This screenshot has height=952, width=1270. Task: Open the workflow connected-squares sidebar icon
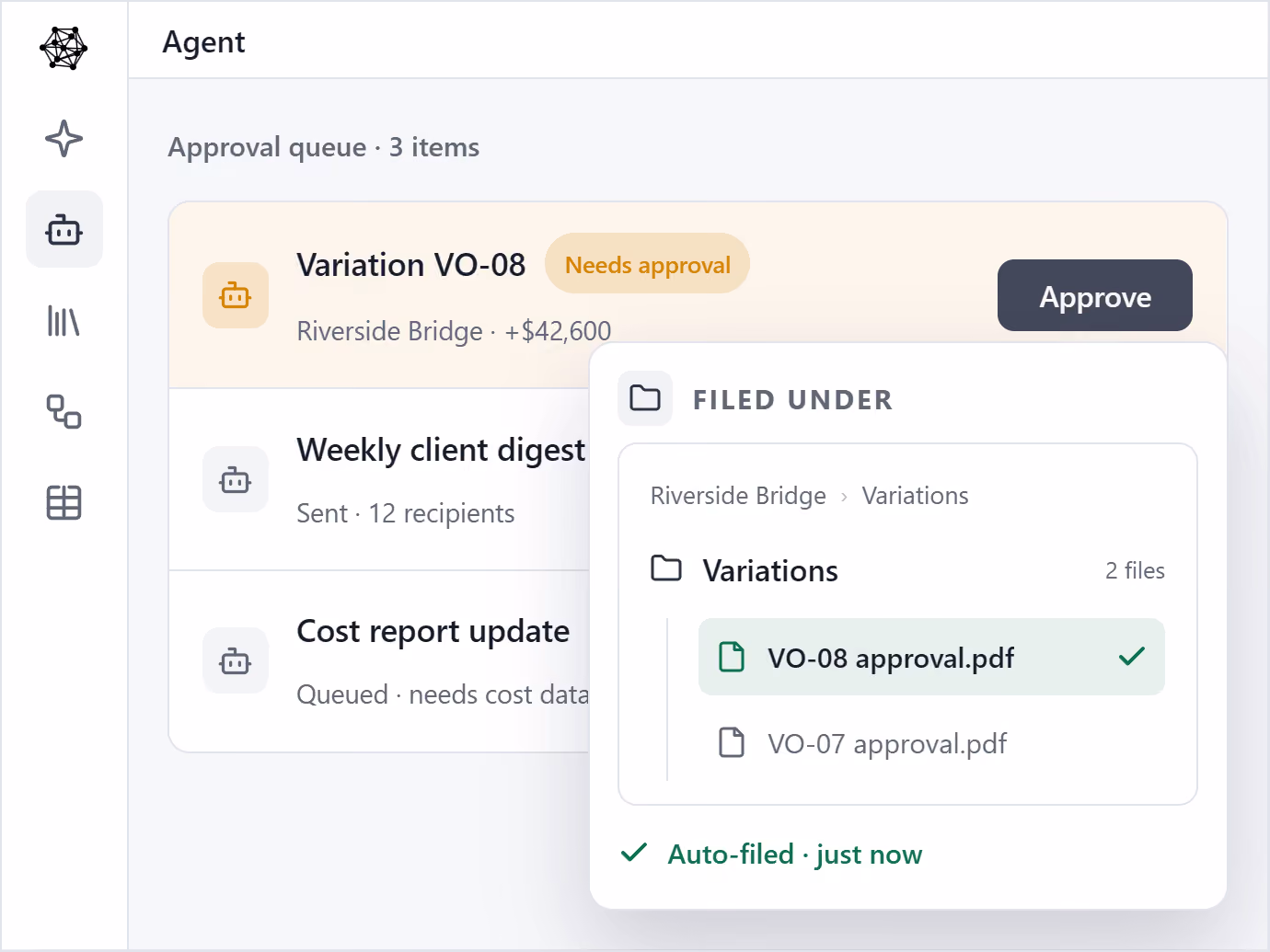(x=63, y=412)
